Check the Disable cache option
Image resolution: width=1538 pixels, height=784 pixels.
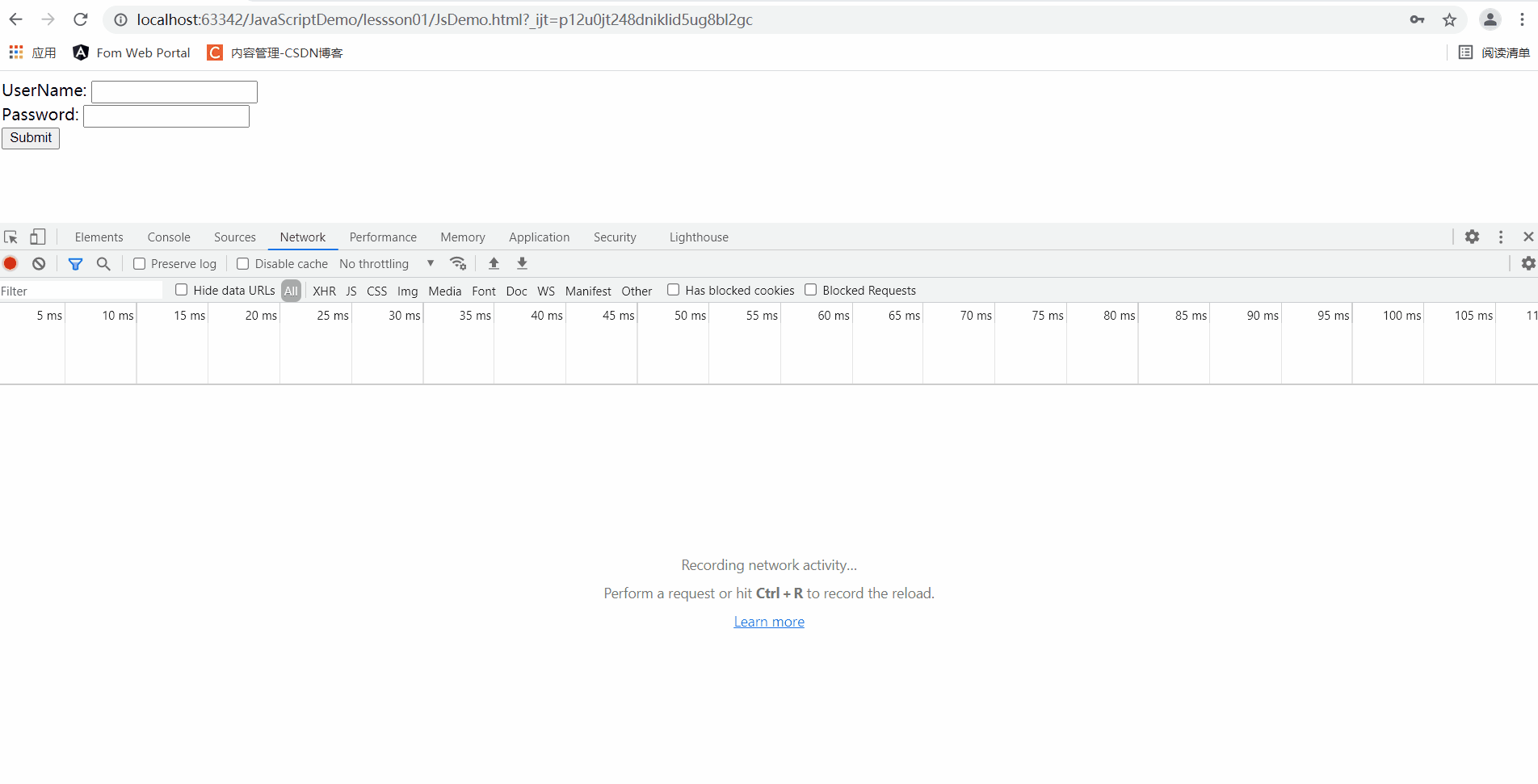pos(242,263)
